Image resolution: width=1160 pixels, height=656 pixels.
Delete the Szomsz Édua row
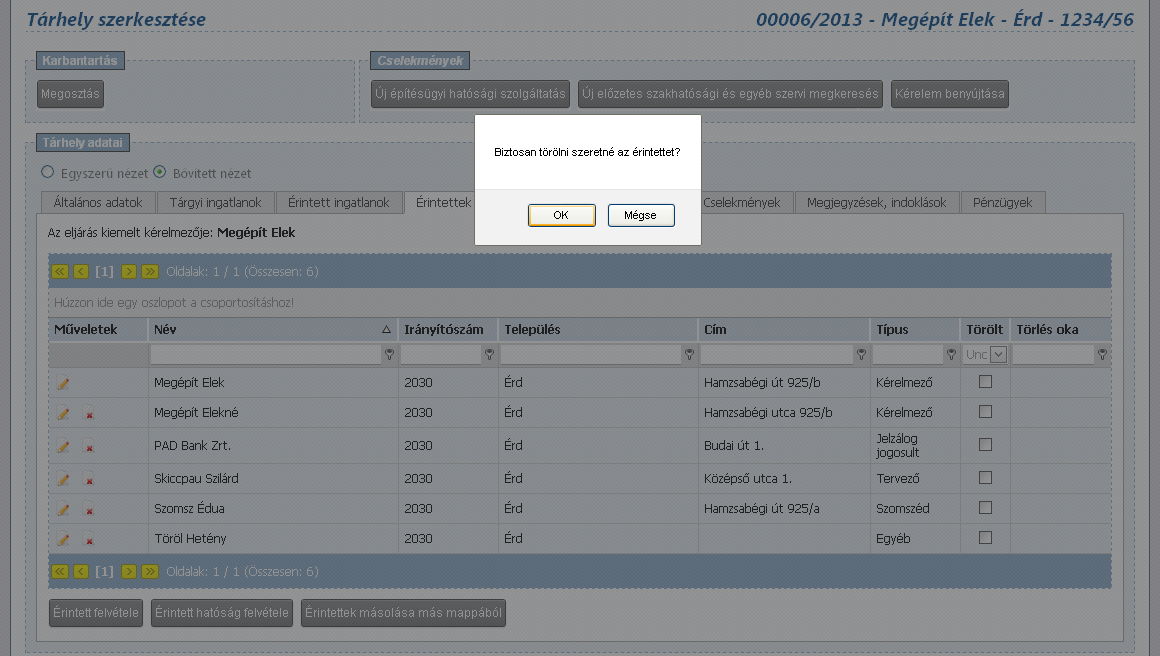pyautogui.click(x=89, y=510)
